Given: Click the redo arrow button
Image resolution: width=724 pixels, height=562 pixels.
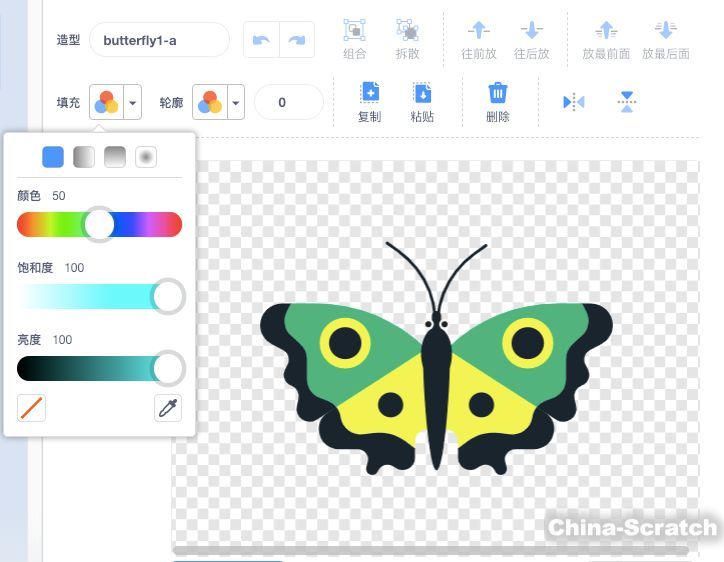Looking at the screenshot, I should [296, 40].
